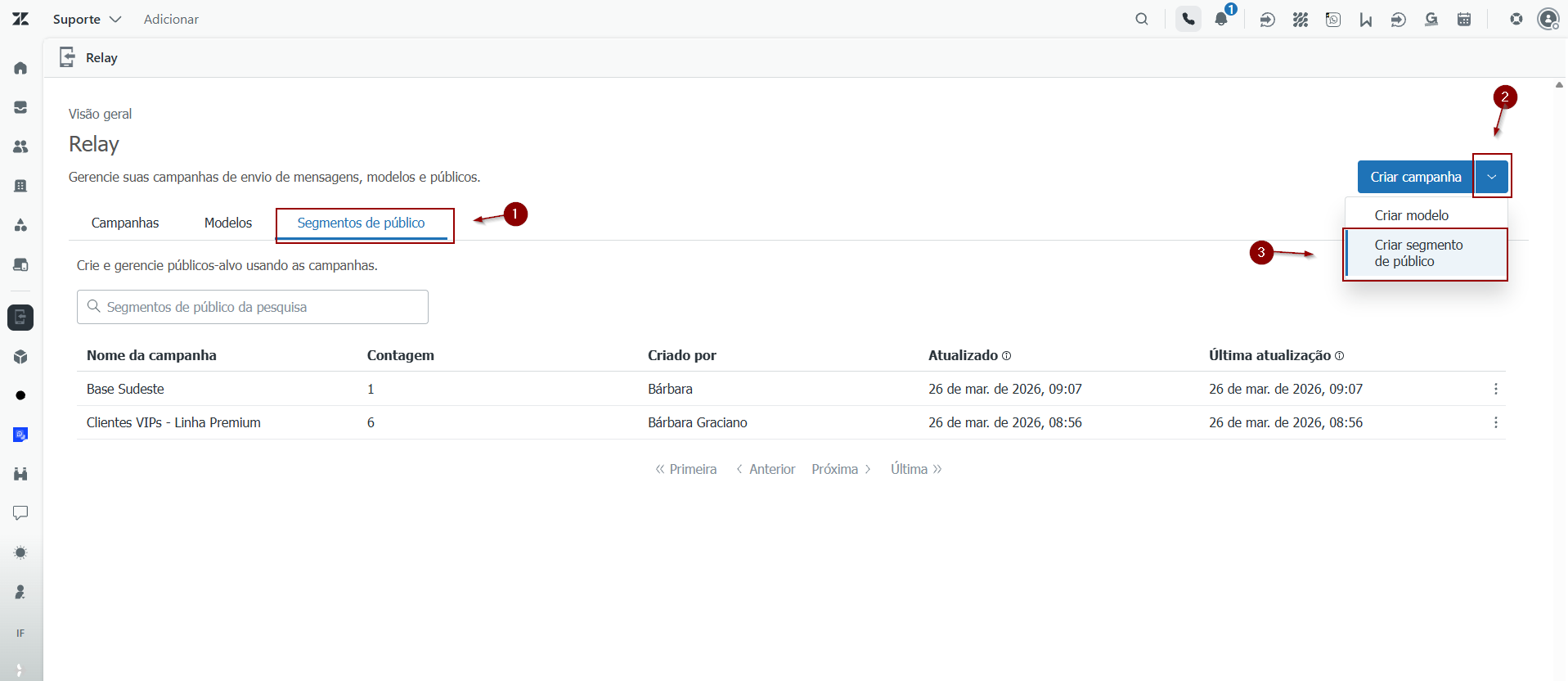Focus the audience segments search field

pyautogui.click(x=253, y=307)
